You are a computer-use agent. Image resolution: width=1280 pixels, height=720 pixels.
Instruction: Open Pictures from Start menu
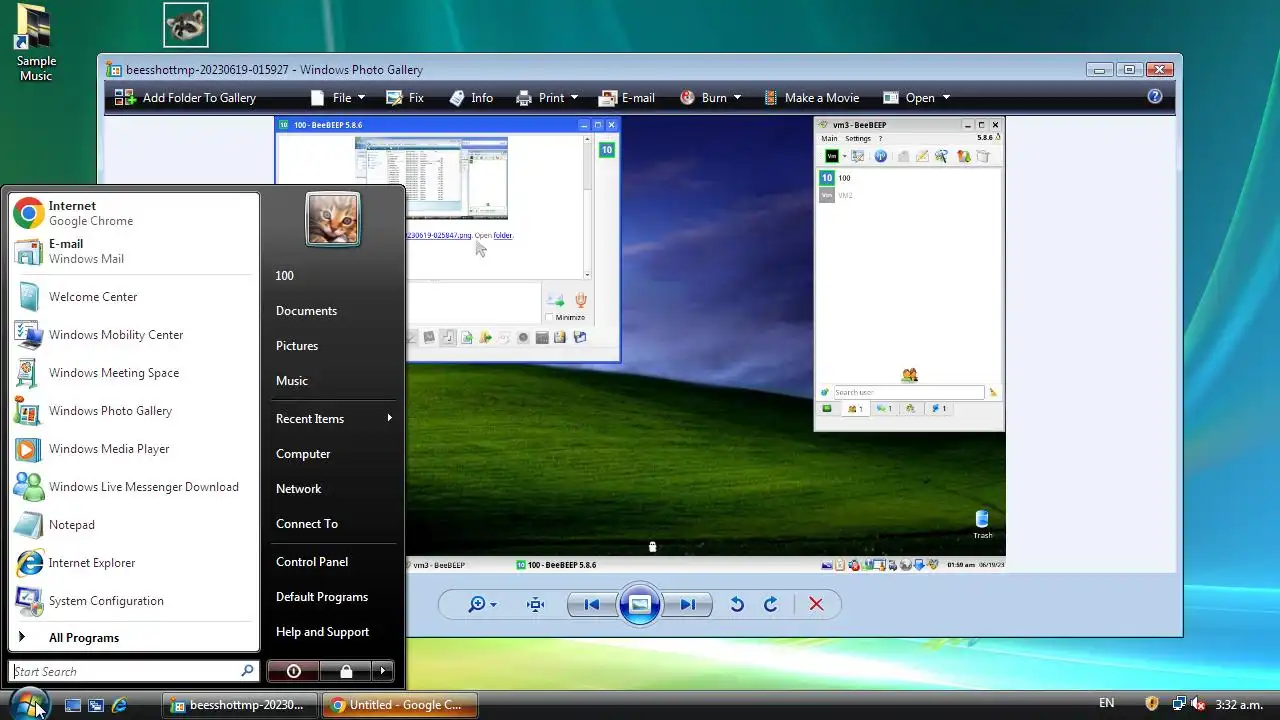pos(332,346)
